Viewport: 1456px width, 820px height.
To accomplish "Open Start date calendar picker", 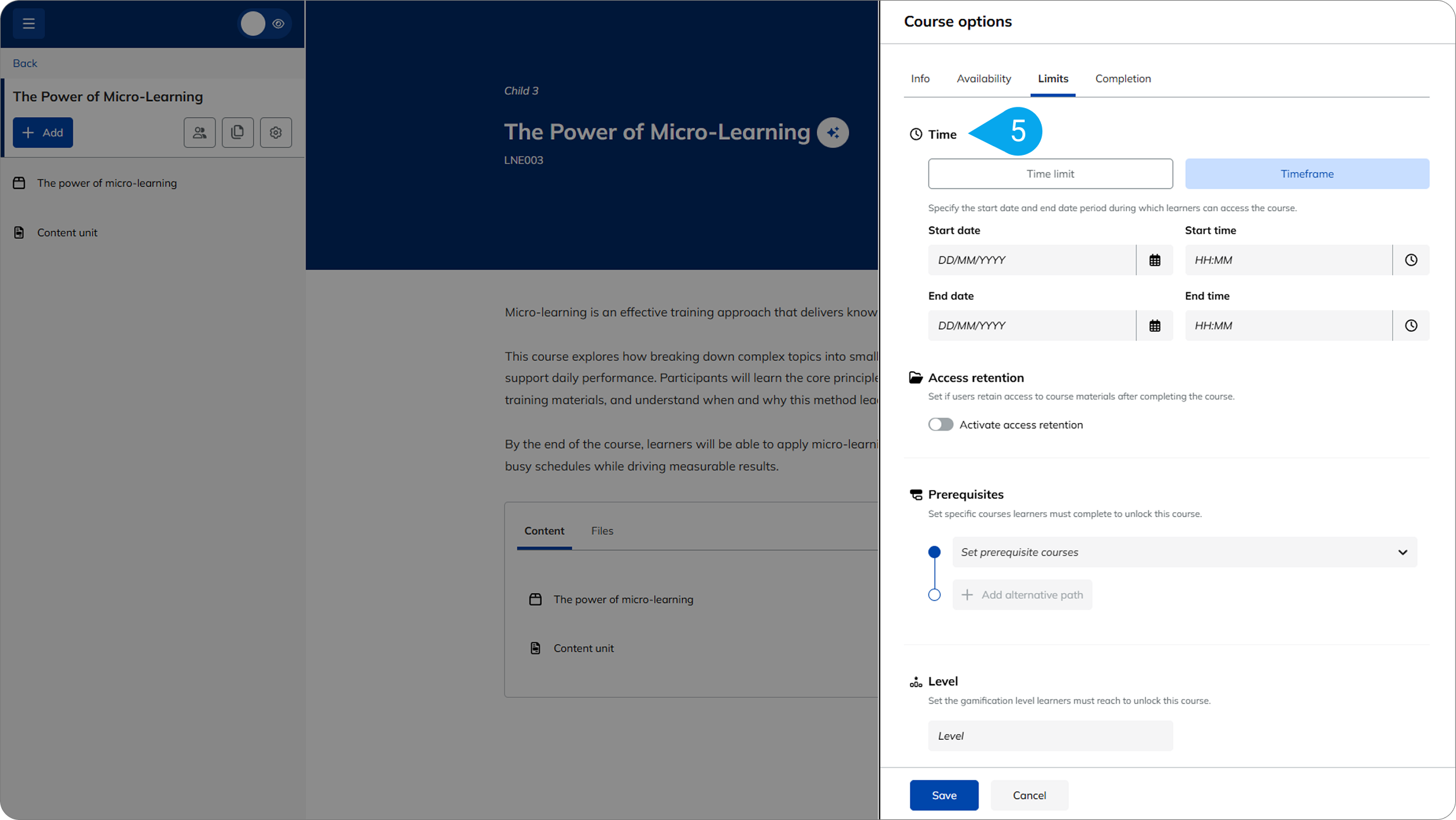I will [1154, 260].
